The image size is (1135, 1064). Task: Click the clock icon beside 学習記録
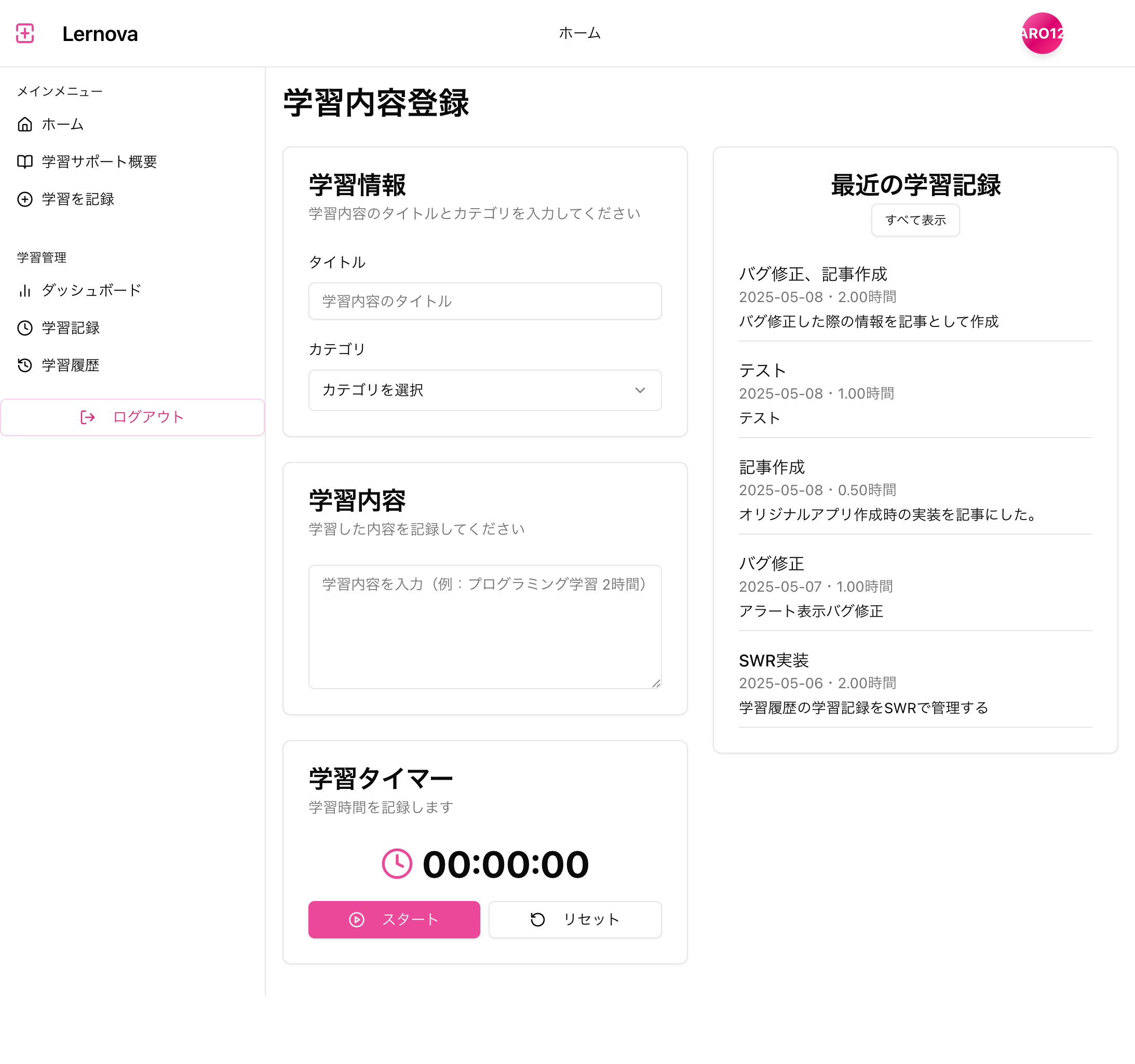pos(24,328)
